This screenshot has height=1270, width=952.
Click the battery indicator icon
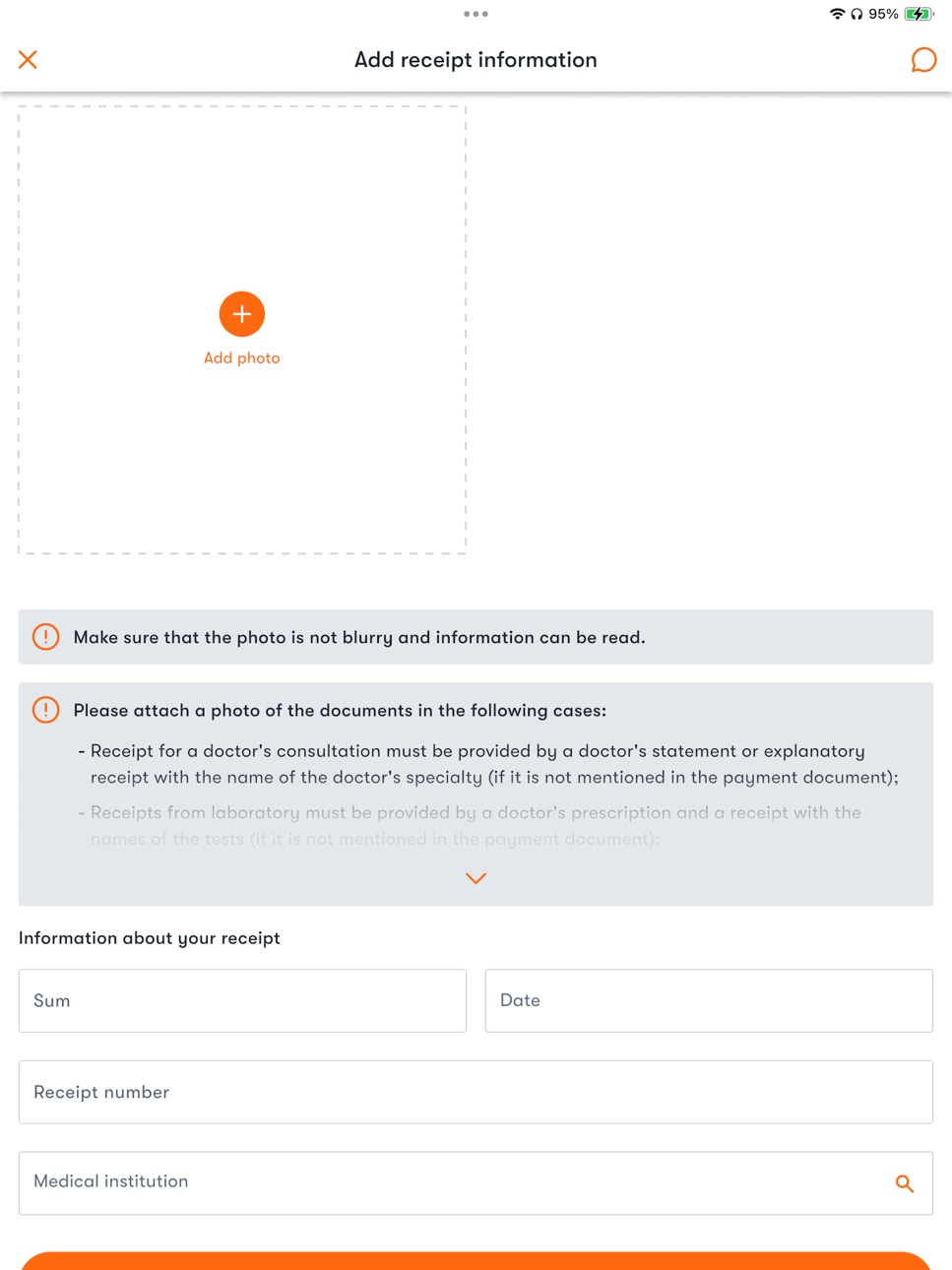click(919, 14)
